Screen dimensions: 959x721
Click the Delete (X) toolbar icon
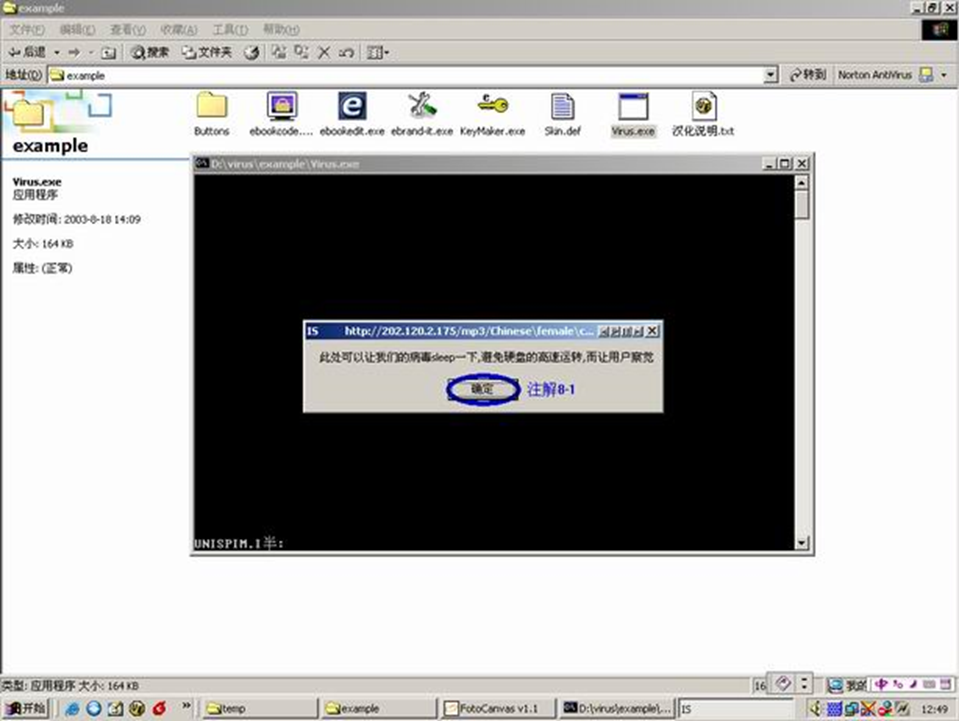(323, 52)
